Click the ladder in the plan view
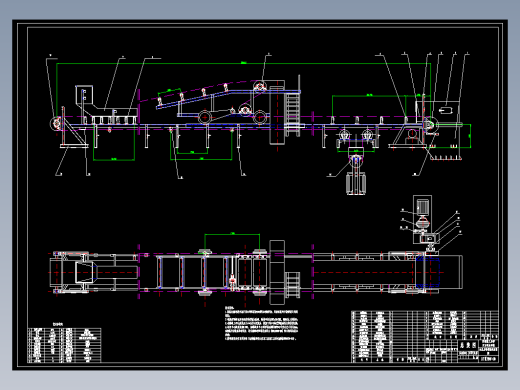 (x=293, y=284)
